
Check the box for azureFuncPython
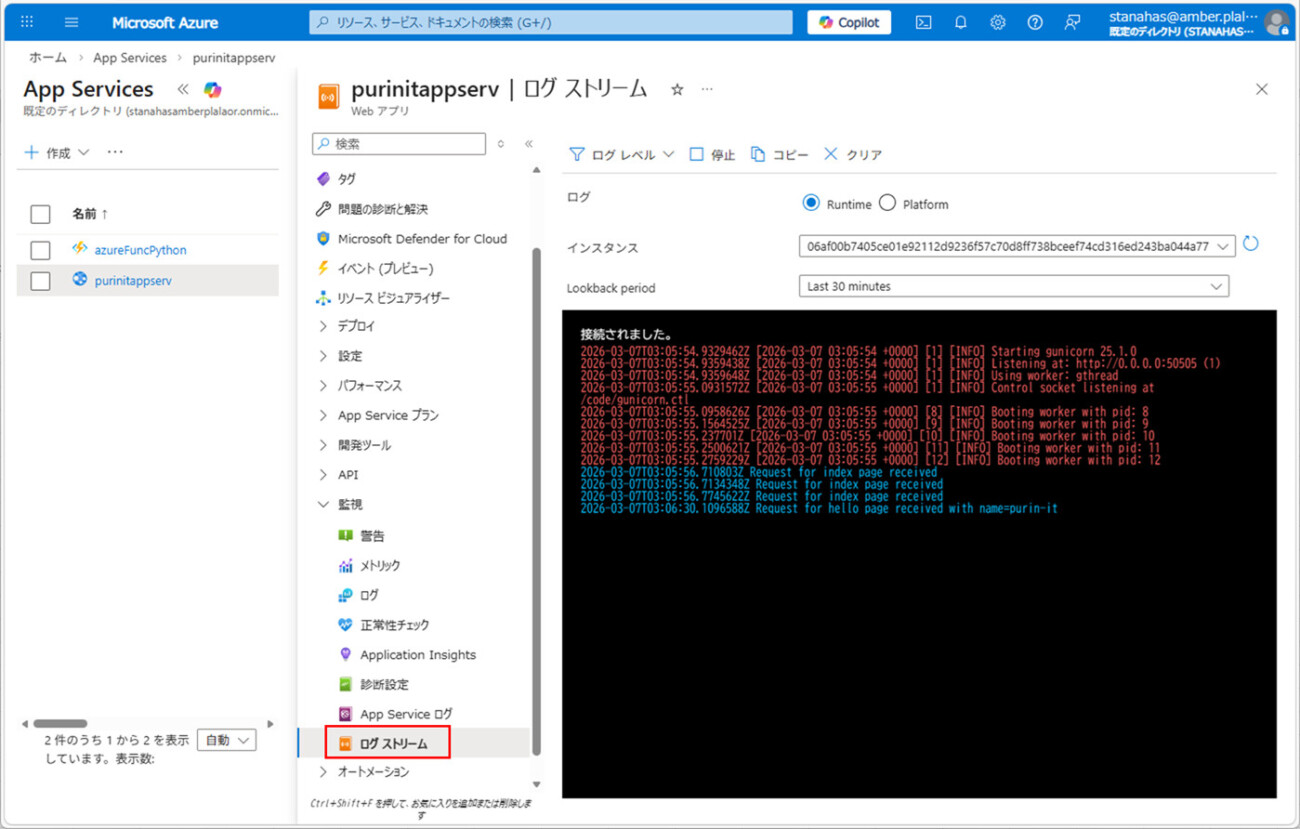tap(40, 250)
